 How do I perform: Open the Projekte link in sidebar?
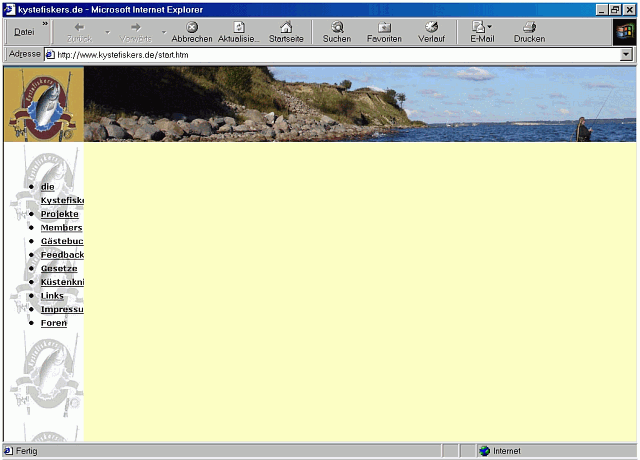(59, 214)
